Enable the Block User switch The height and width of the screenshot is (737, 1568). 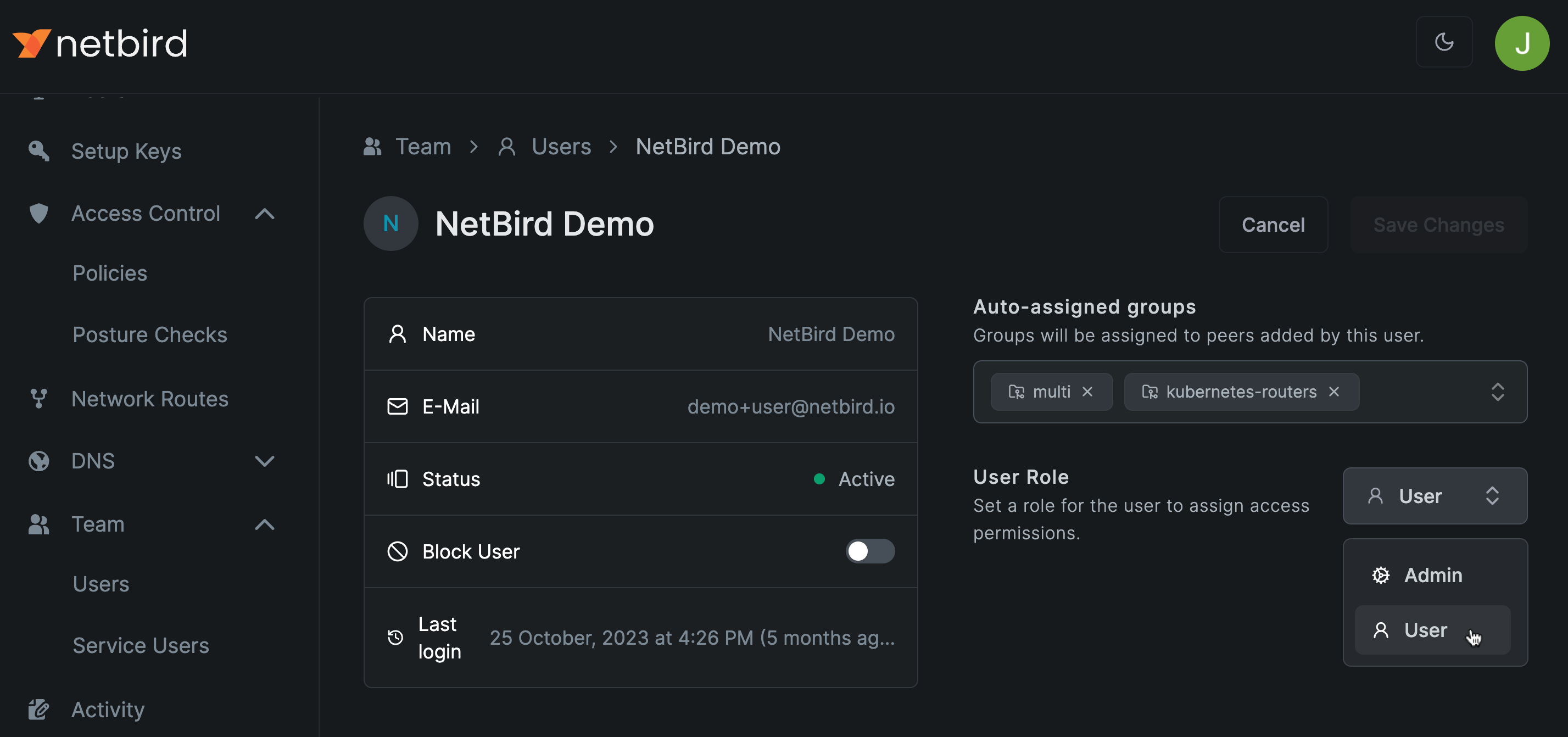tap(869, 551)
